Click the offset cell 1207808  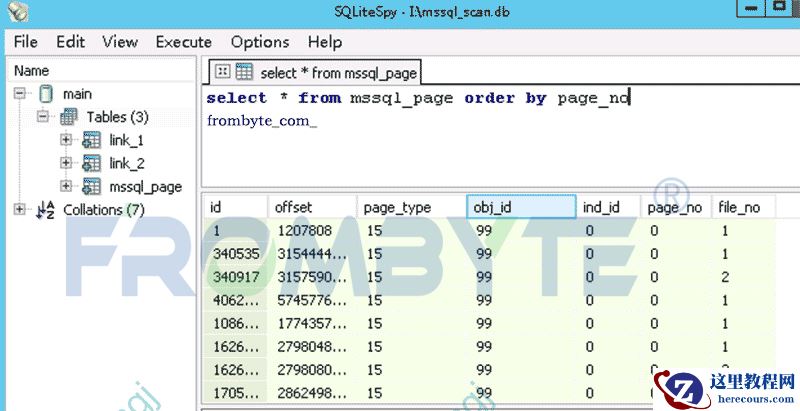[x=312, y=230]
